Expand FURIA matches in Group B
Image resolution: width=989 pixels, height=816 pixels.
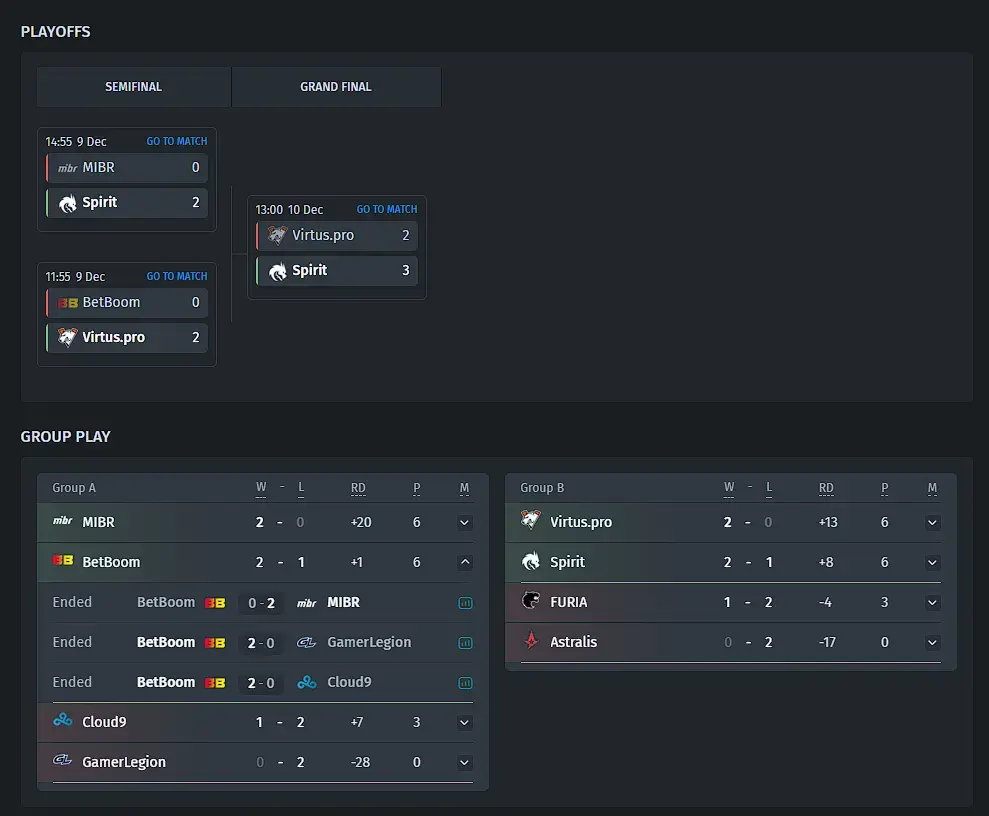click(x=932, y=603)
